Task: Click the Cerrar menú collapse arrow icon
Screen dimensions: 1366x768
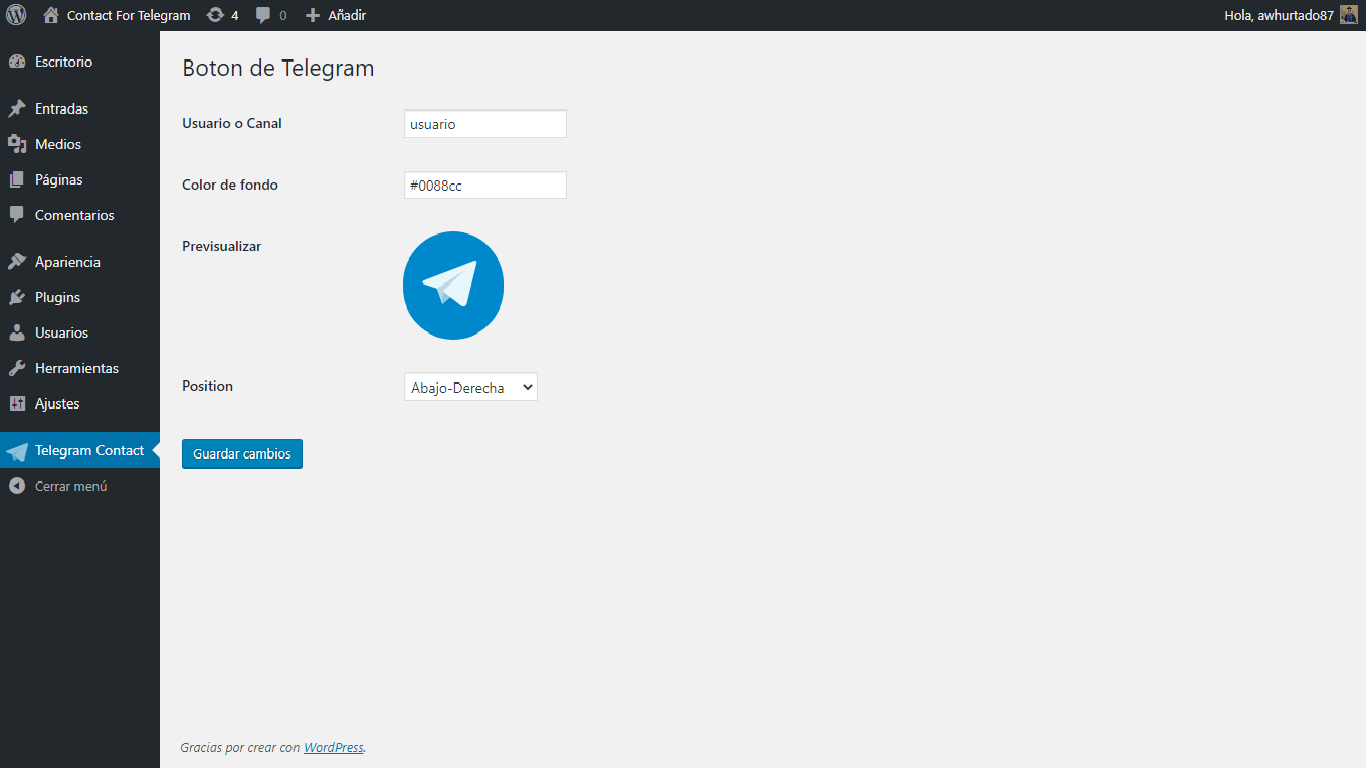Action: 16,486
